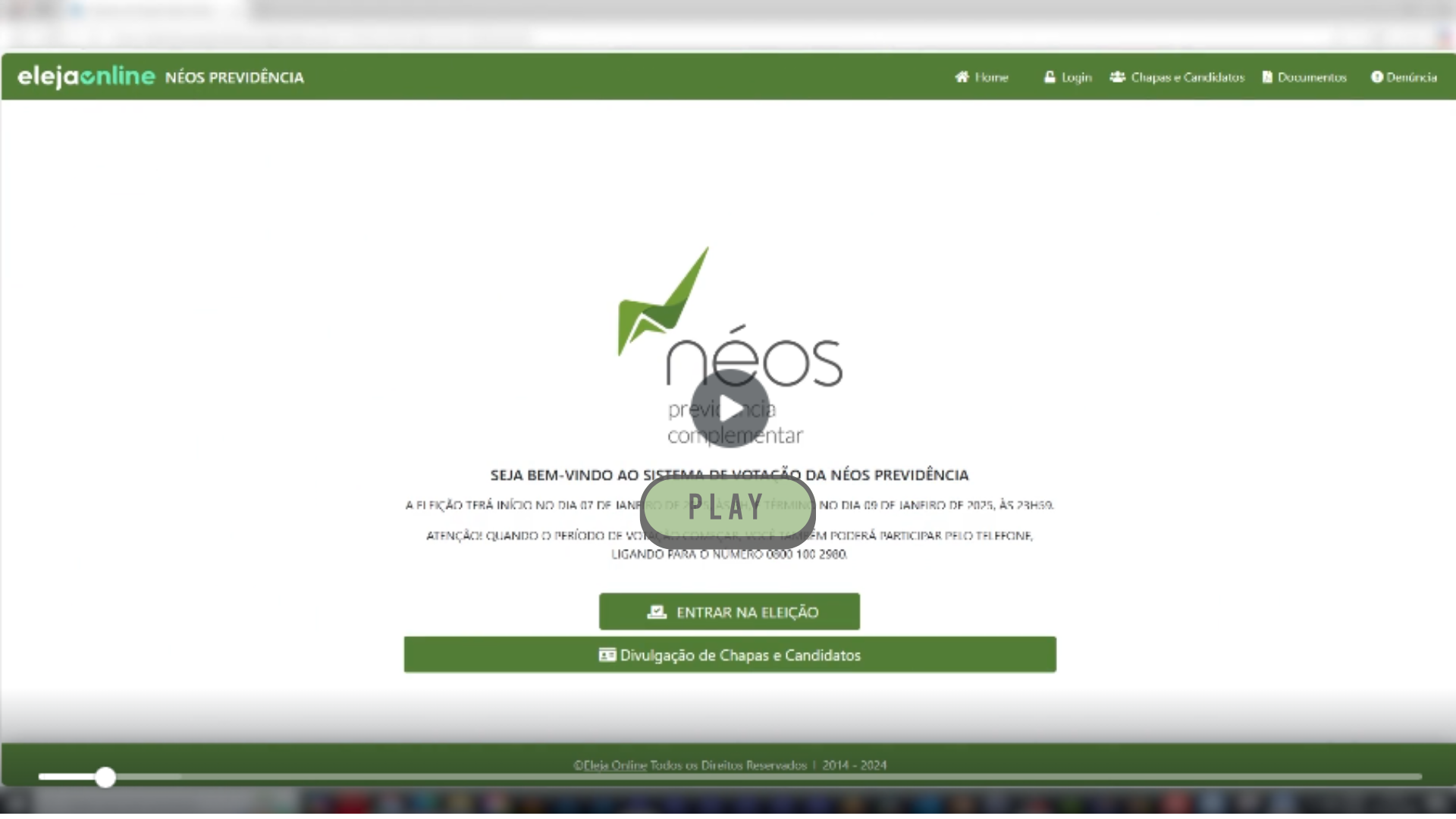Screen dimensions: 1456x819
Task: Click the ID card icon on Divulgação button
Action: point(607,654)
